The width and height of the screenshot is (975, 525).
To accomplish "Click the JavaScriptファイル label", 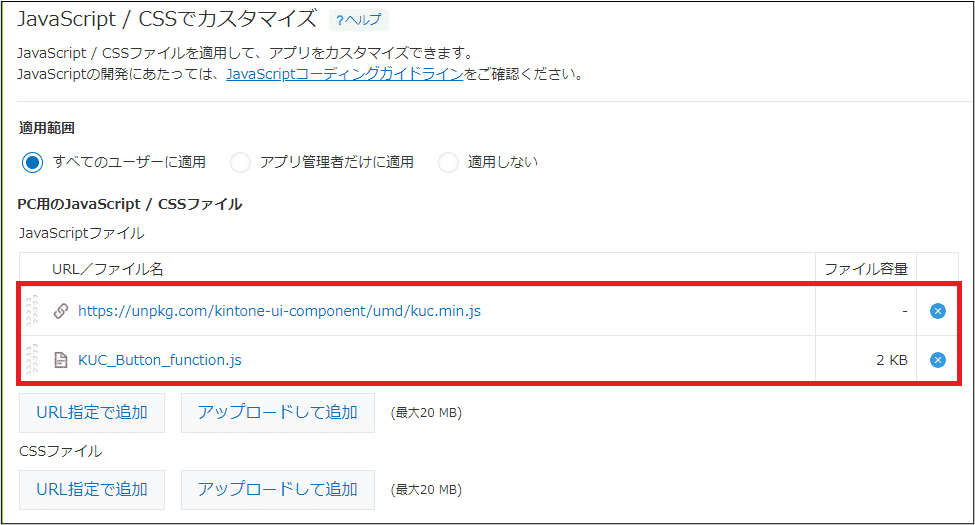I will point(81,233).
